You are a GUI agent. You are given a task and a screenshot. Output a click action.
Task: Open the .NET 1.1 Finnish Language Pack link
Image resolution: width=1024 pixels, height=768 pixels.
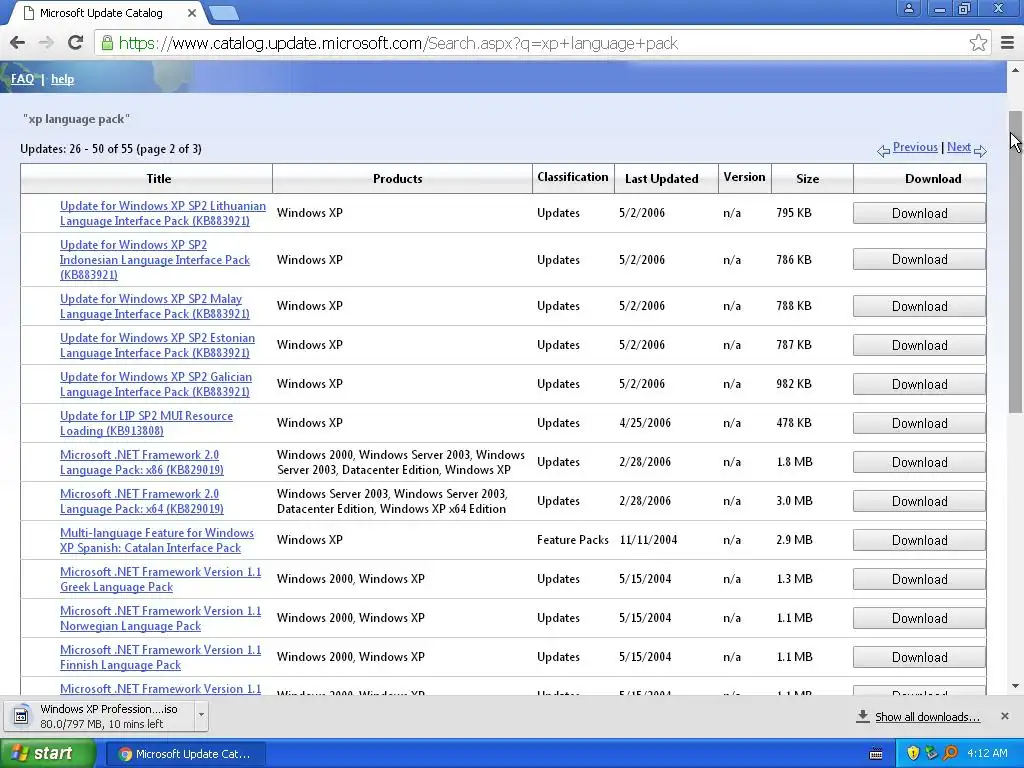coord(161,657)
